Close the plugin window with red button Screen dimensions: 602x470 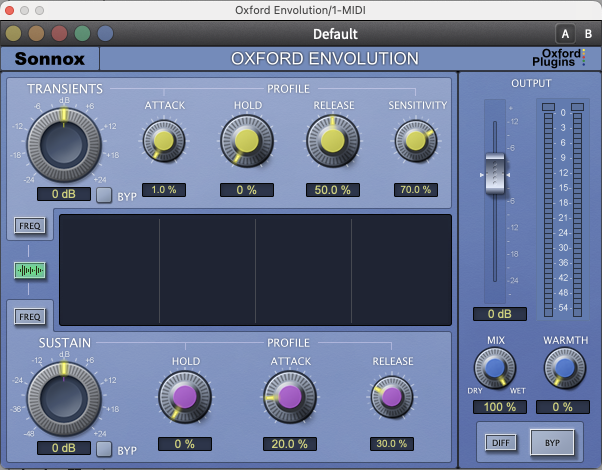click(x=9, y=10)
